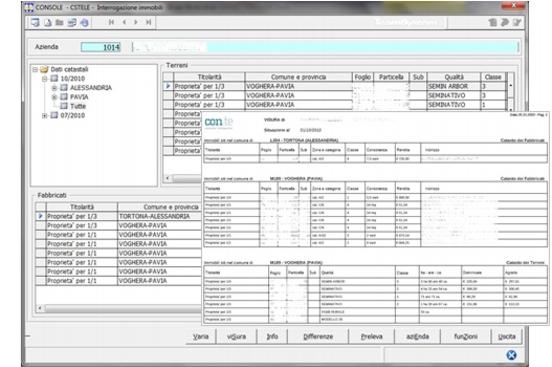Click the Particella column header
The width and height of the screenshot is (552, 367).
(391, 77)
